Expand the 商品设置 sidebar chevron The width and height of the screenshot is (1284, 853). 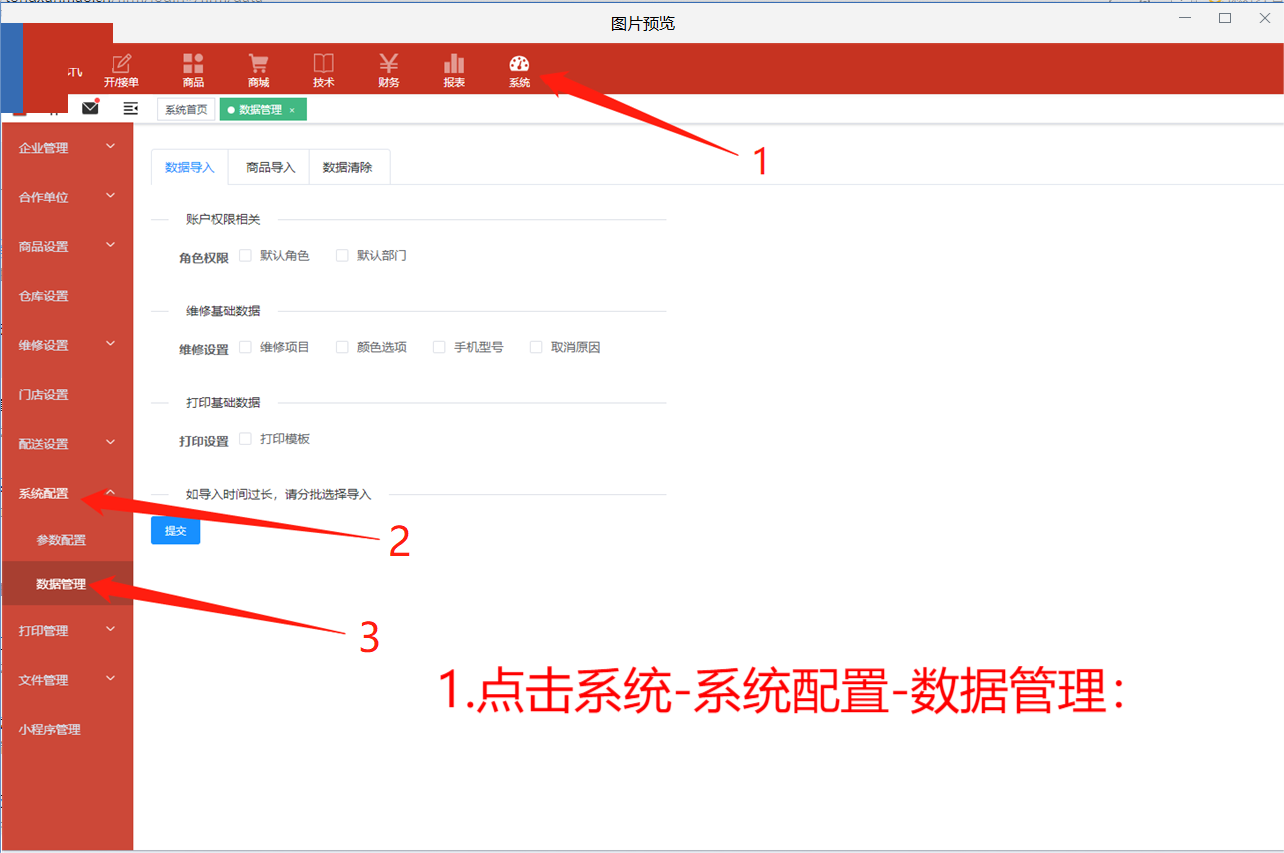point(111,245)
